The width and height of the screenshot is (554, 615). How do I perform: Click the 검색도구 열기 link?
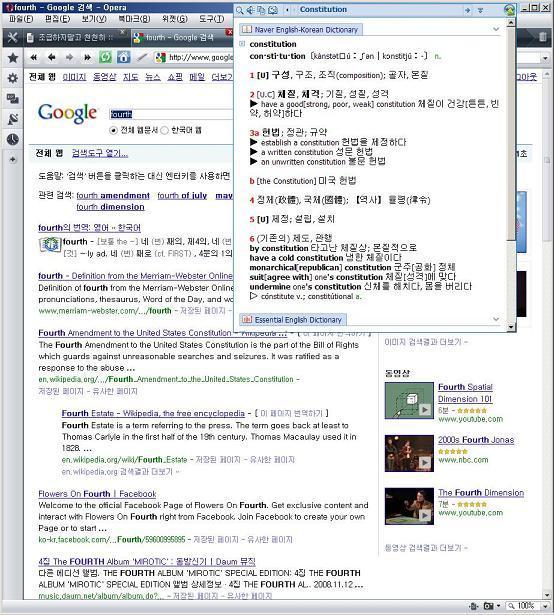point(100,153)
